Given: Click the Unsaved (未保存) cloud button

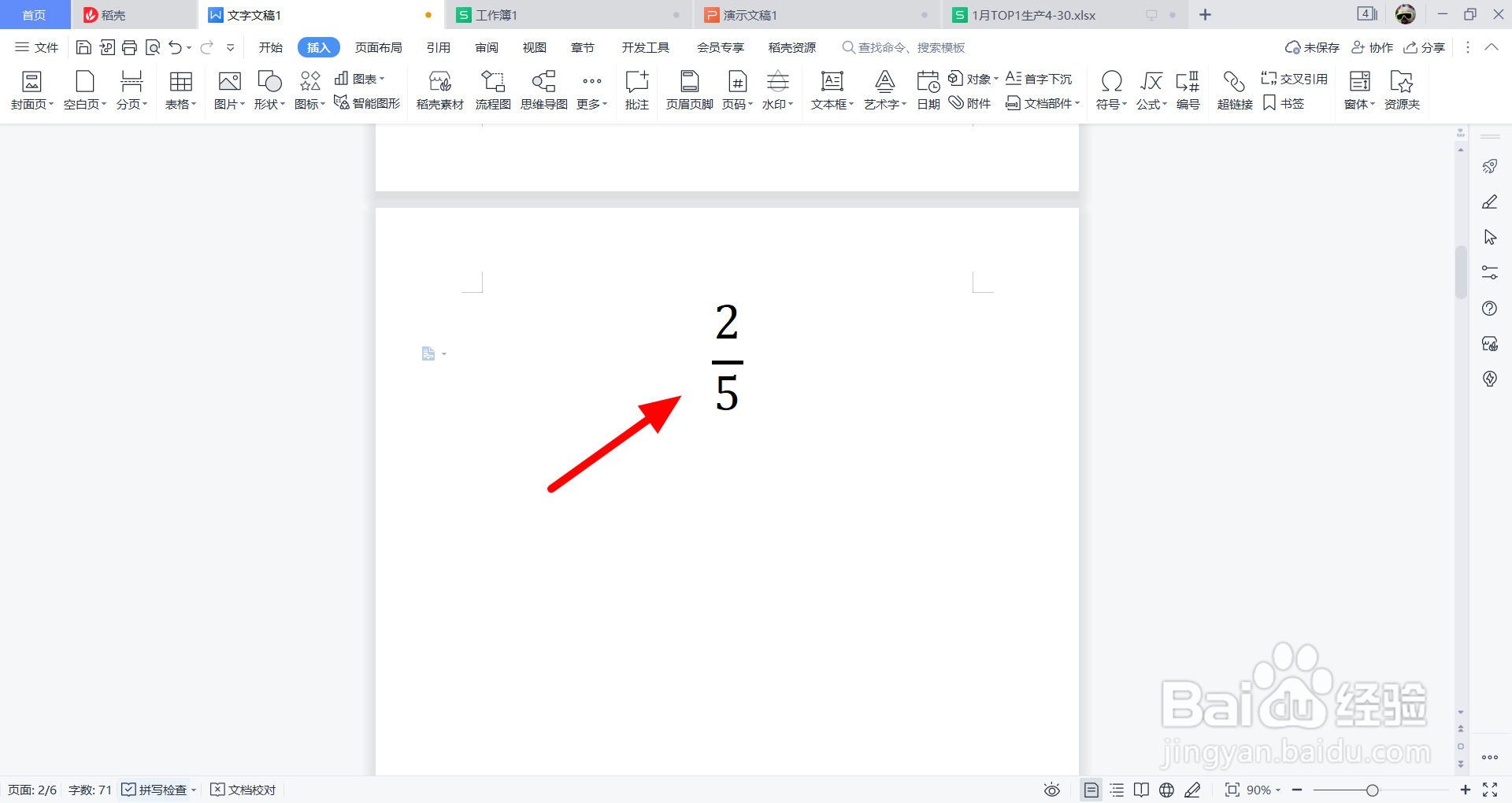Looking at the screenshot, I should click(x=1312, y=47).
